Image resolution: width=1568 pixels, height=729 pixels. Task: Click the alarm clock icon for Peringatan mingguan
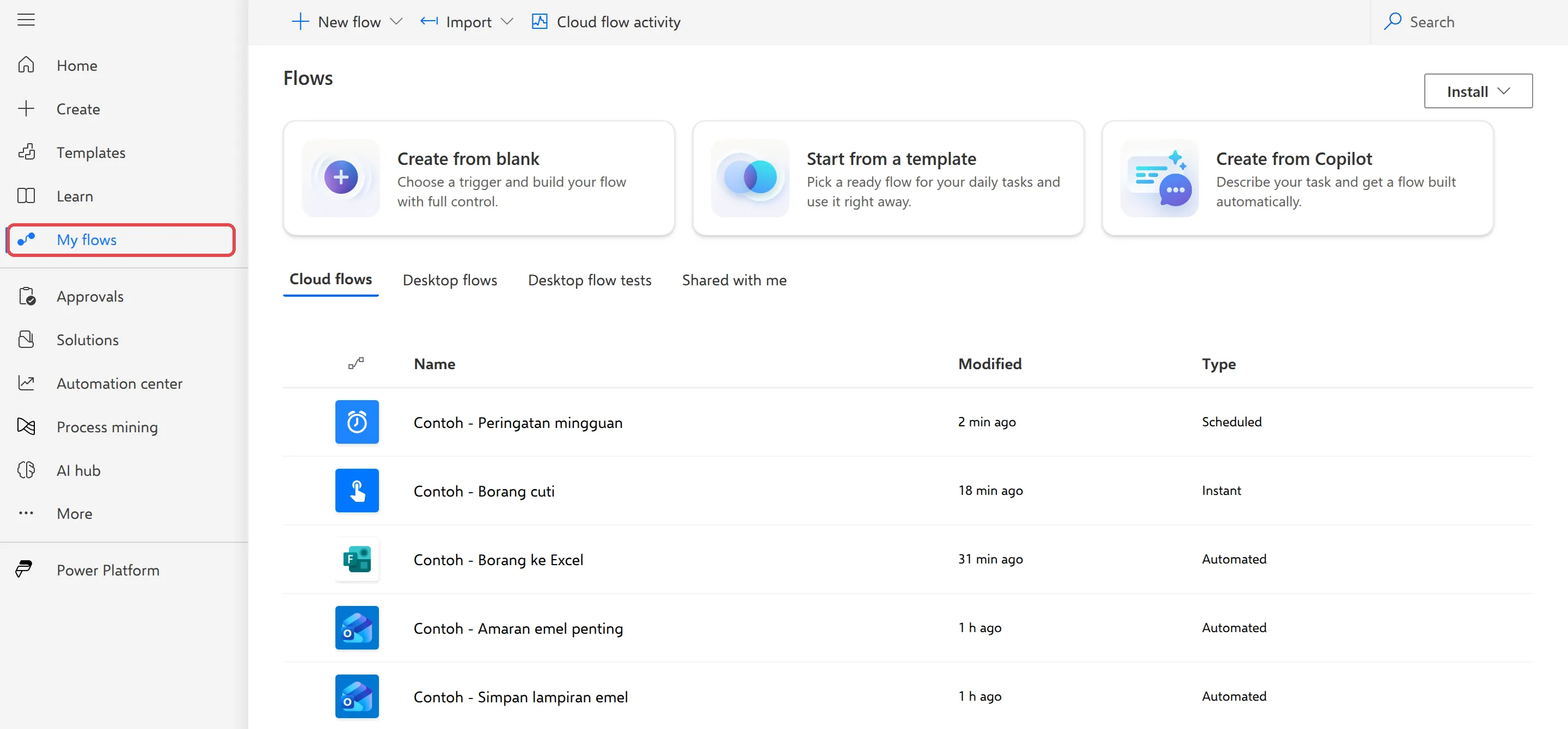(357, 422)
